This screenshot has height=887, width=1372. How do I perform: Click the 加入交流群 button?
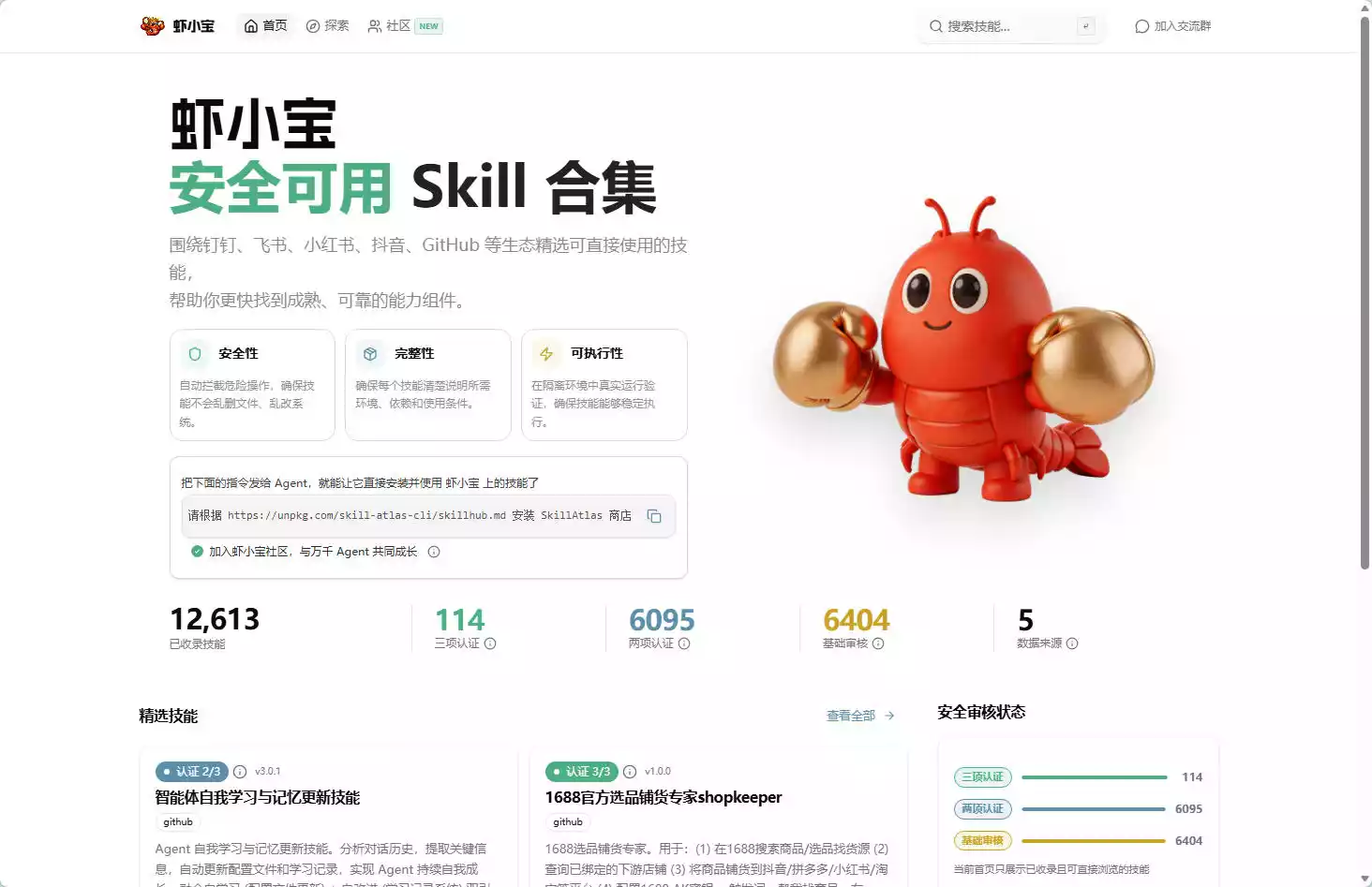[1172, 26]
